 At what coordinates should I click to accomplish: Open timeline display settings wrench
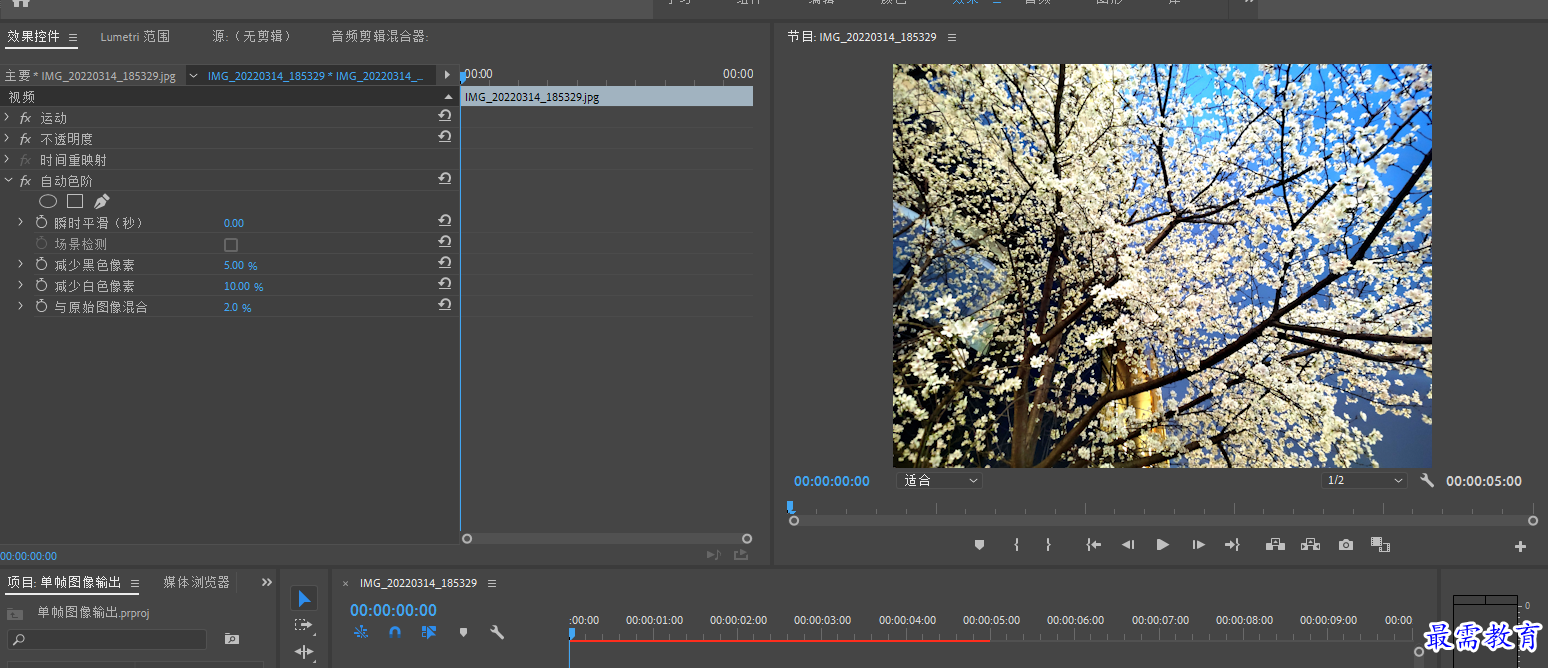click(x=496, y=632)
